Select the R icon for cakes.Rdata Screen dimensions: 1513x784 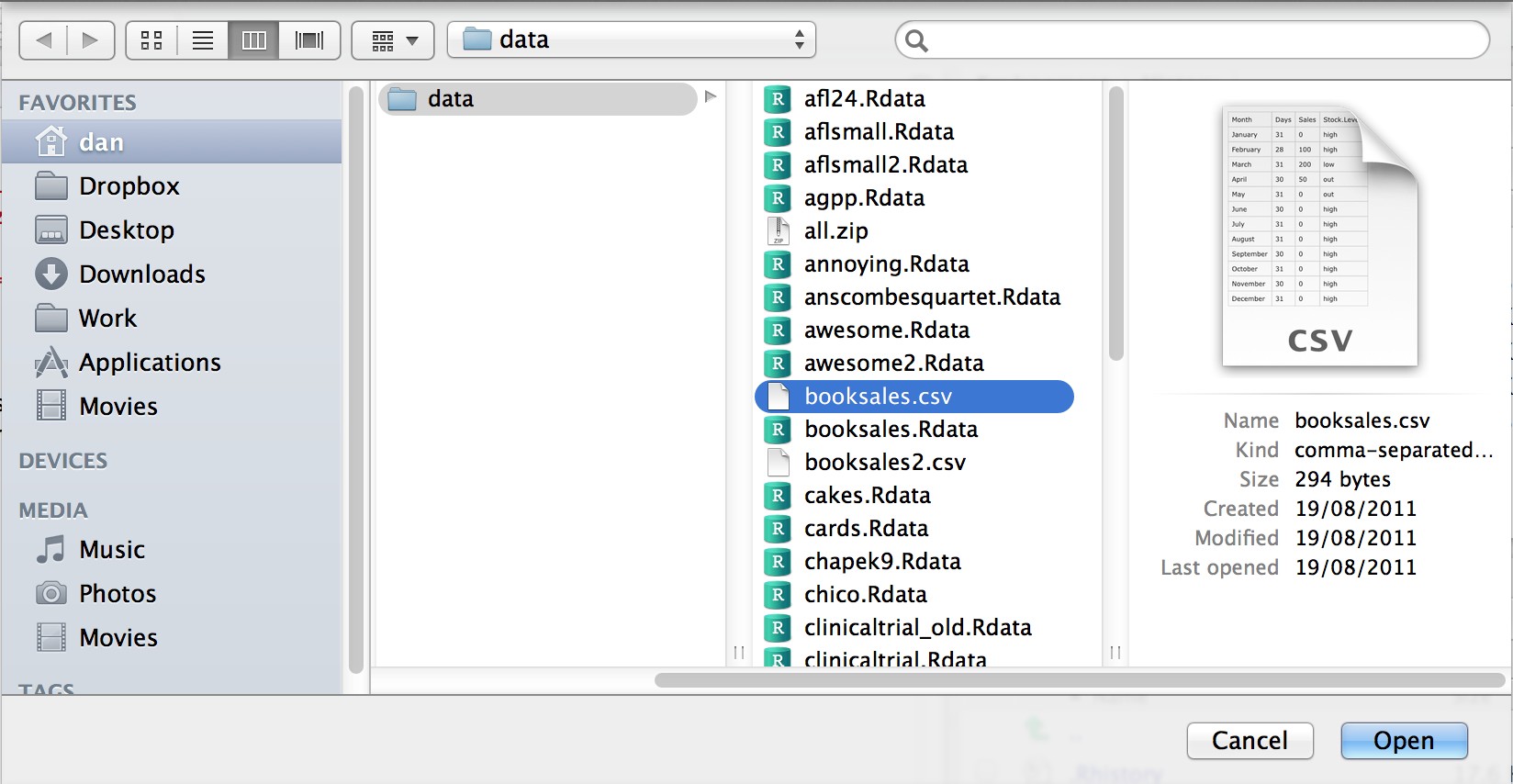coord(779,496)
